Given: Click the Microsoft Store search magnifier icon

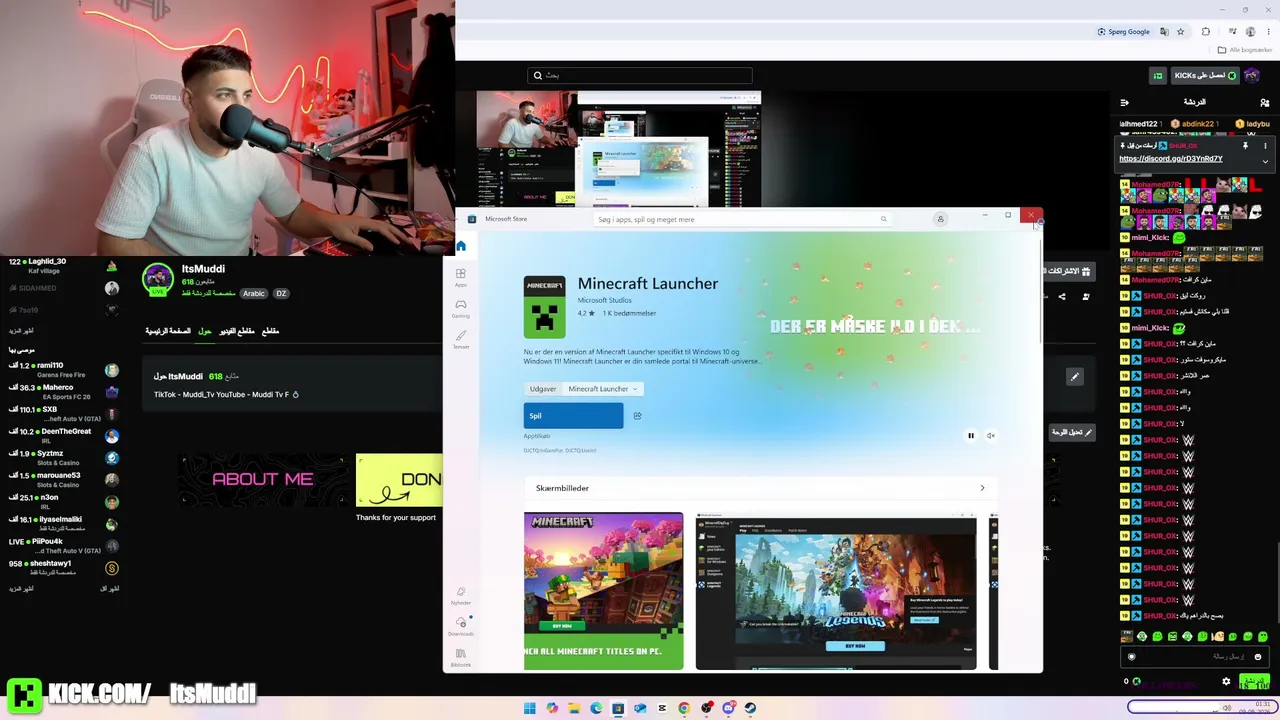Looking at the screenshot, I should (x=883, y=219).
